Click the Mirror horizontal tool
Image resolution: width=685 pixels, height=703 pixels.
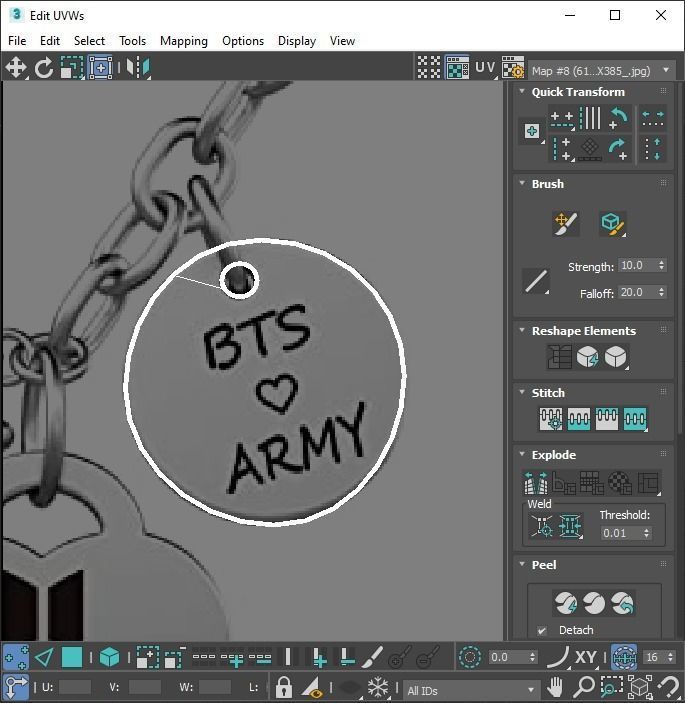(x=138, y=68)
